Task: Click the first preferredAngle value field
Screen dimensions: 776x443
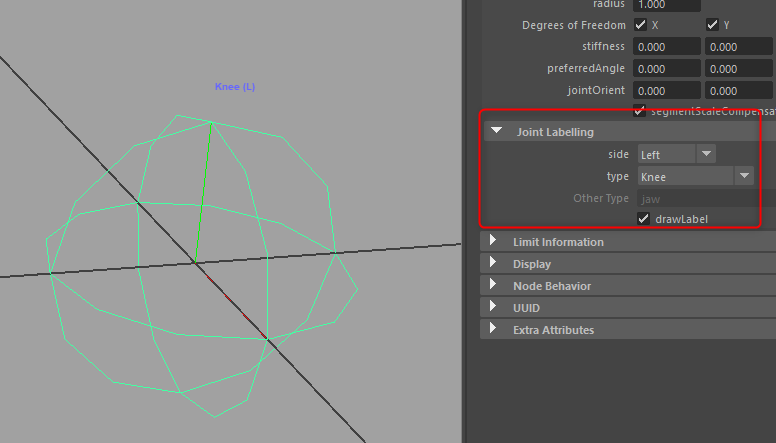Action: pos(666,69)
